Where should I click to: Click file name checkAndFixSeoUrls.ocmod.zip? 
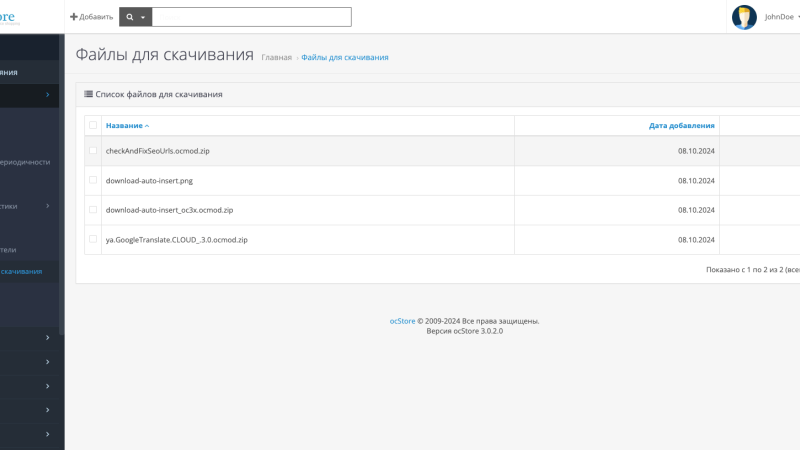158,151
